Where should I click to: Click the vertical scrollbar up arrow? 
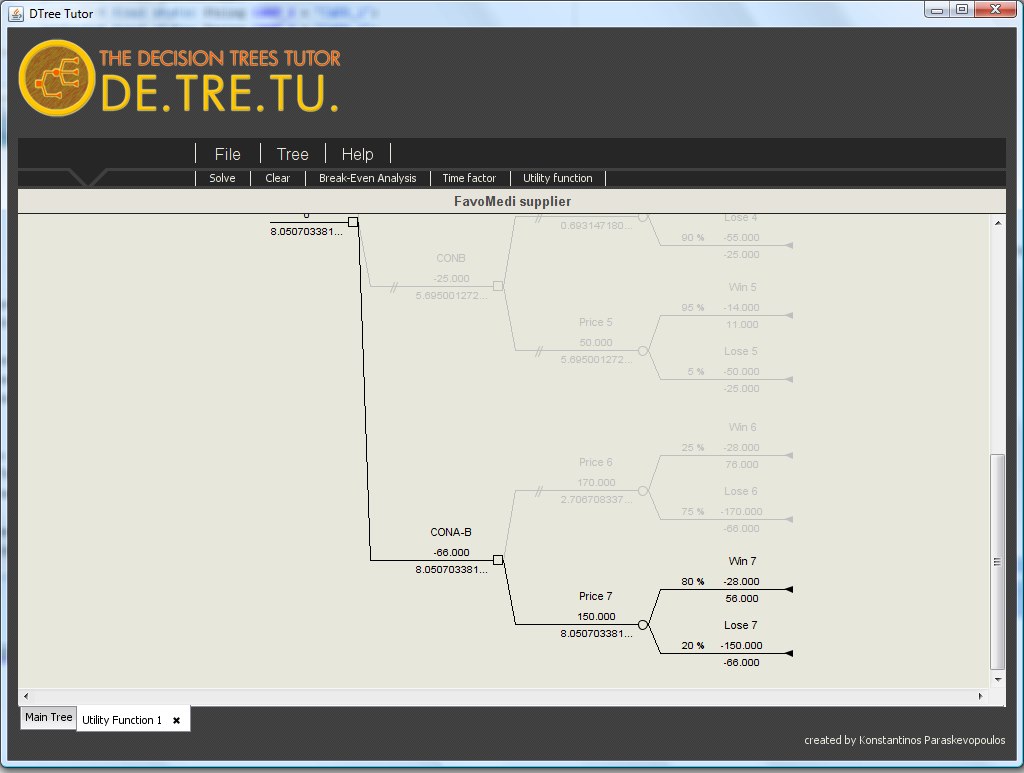click(997, 223)
